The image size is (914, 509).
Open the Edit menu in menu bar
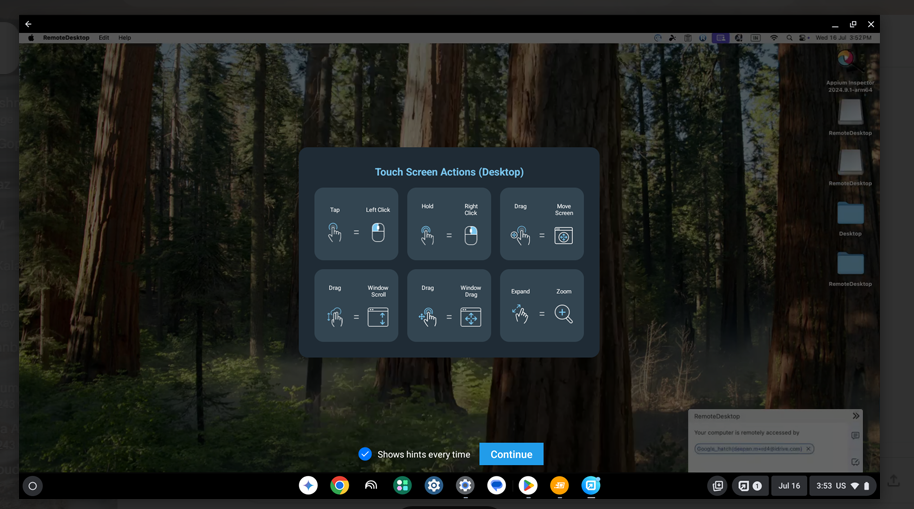103,38
